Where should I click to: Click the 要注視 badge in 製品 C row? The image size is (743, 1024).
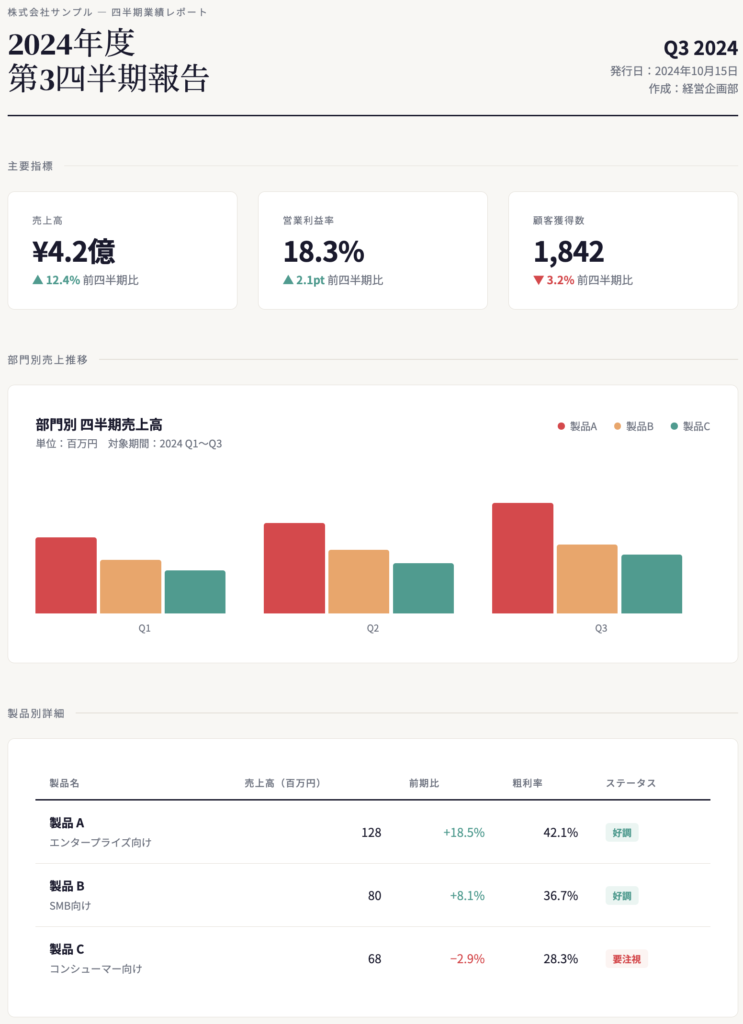[626, 958]
